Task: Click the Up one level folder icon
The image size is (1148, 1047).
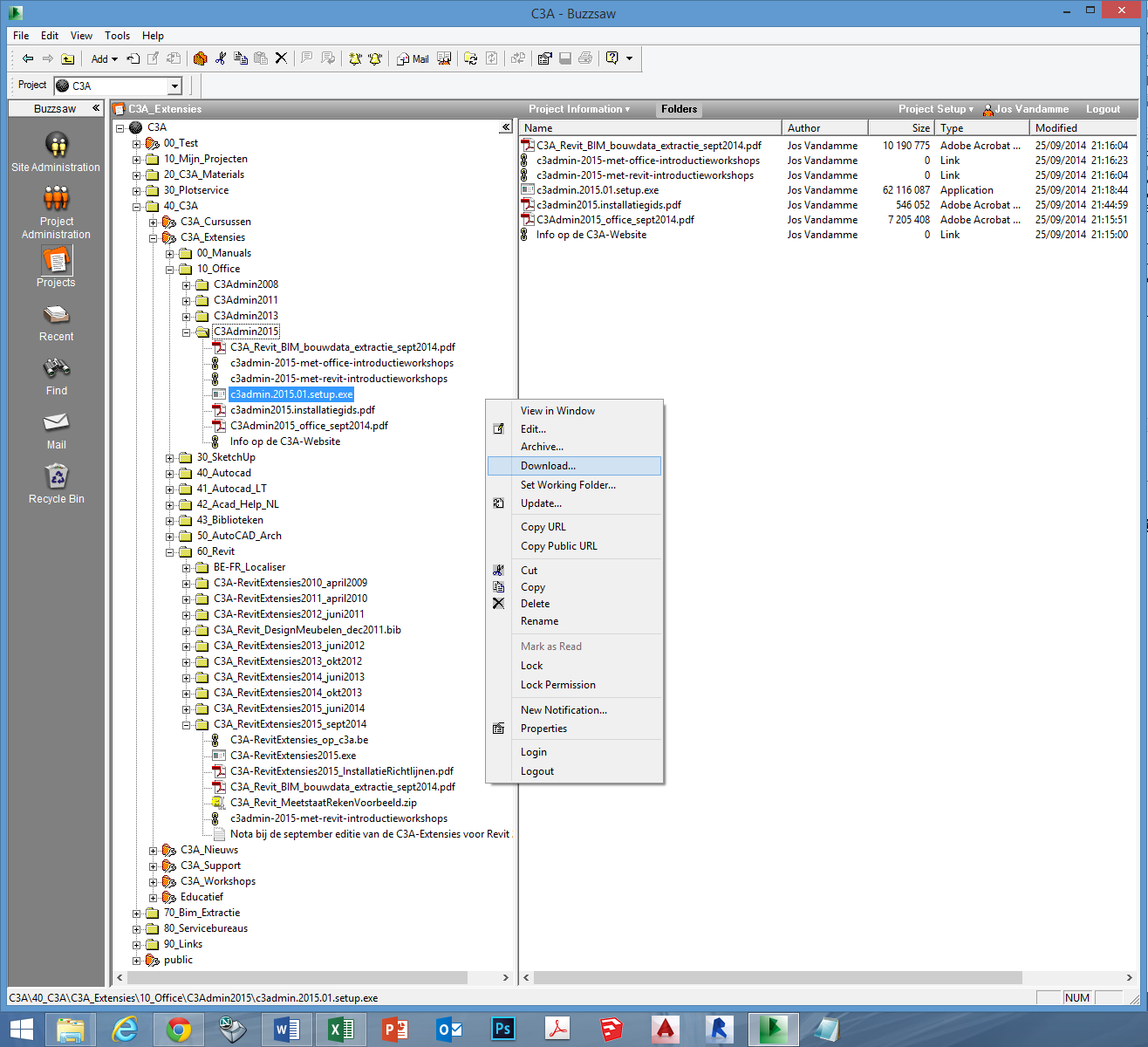Action: click(x=67, y=58)
